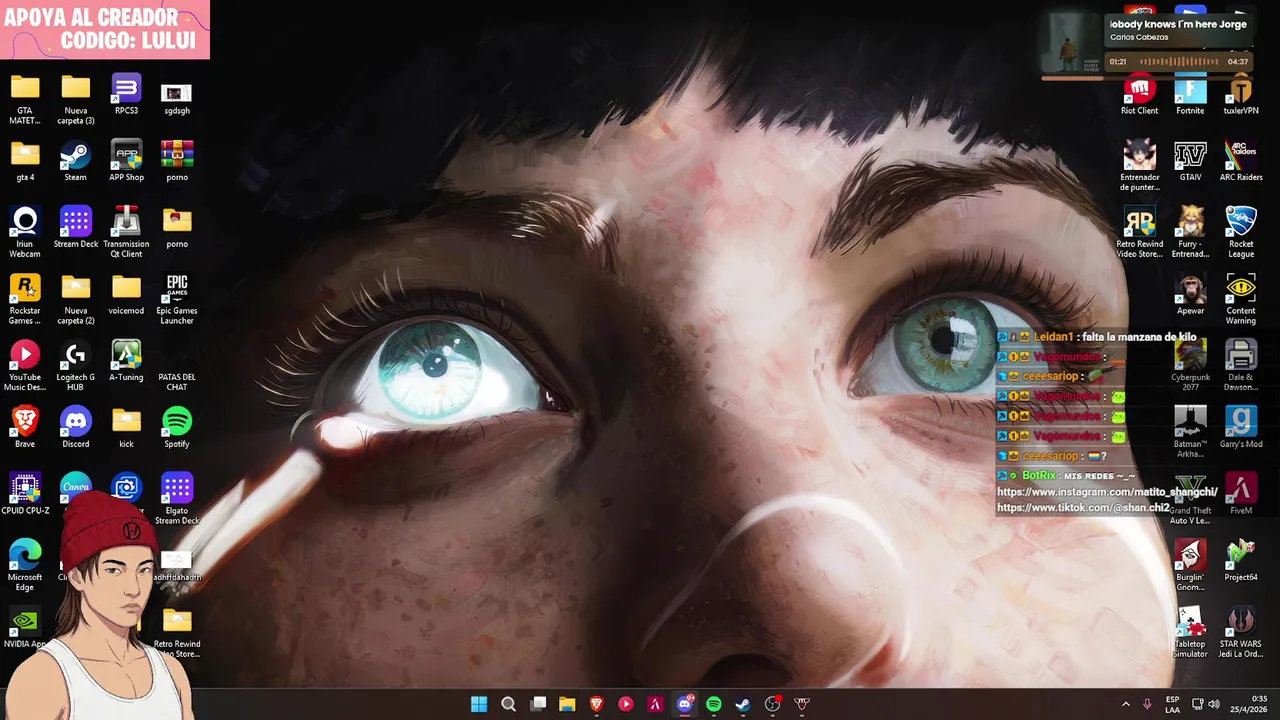This screenshot has height=720, width=1280.
Task: Launch the A-Tuning utility
Action: (126, 362)
